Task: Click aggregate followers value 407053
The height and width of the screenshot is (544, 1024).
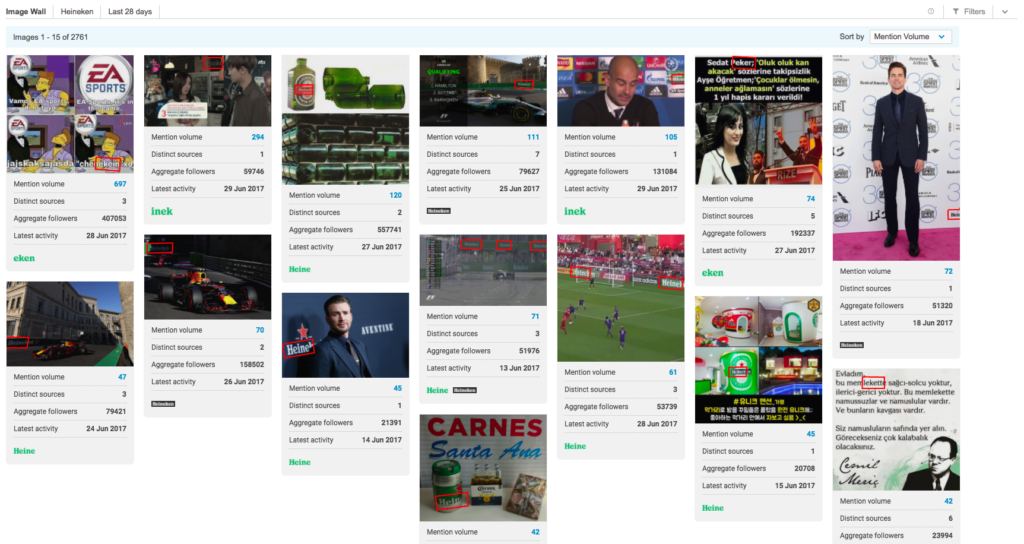Action: [x=114, y=219]
